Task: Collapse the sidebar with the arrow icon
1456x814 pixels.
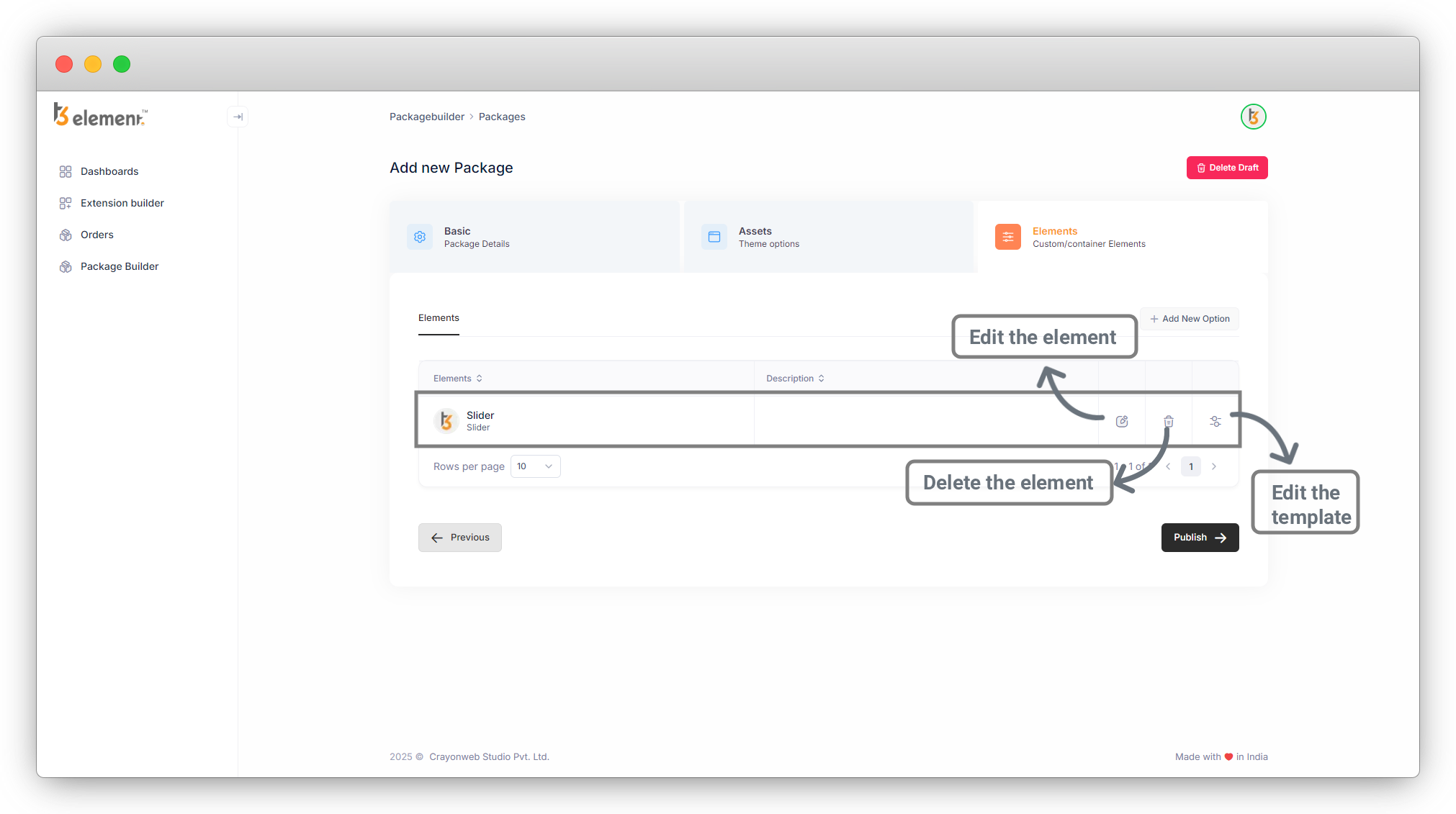Action: coord(238,117)
